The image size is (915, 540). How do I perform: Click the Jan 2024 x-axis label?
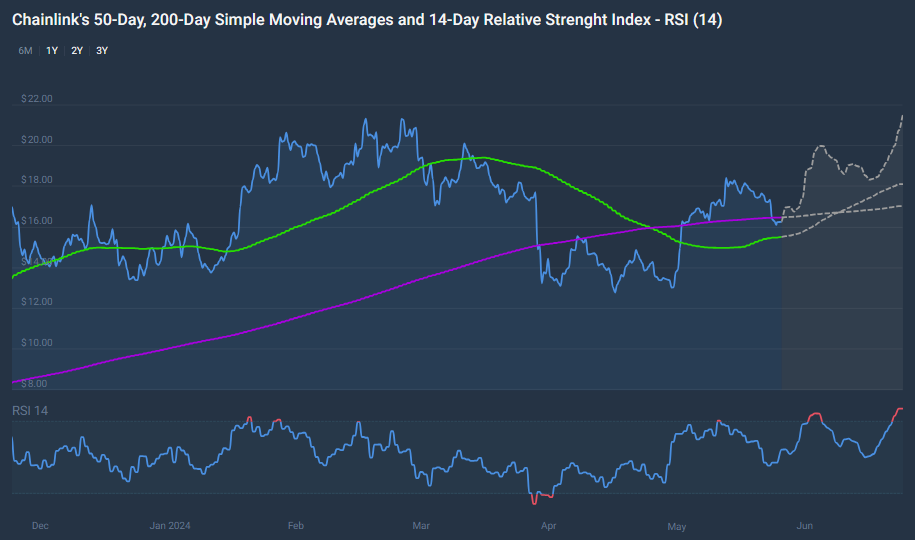point(170,525)
